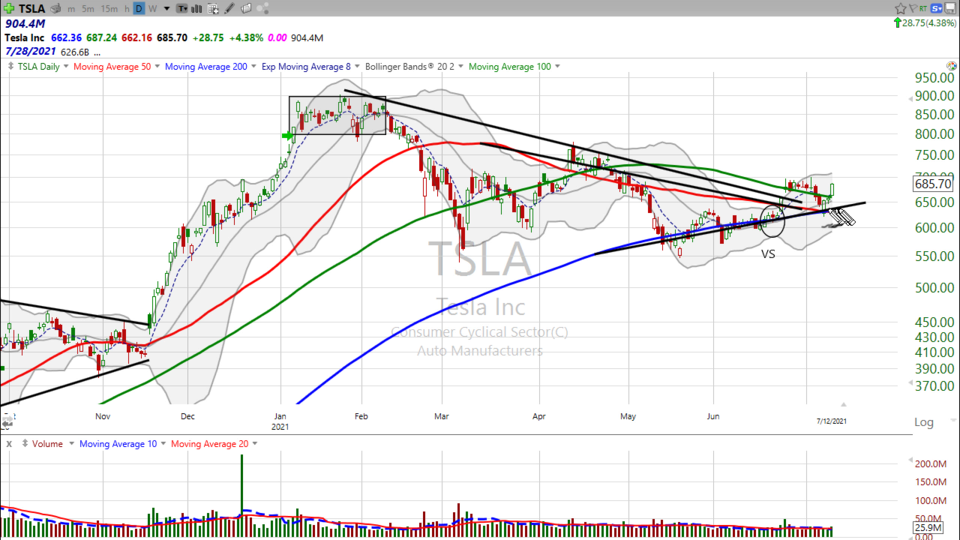Expand the Moving Average 200 dropdown arrow
This screenshot has height=540, width=960.
click(253, 67)
